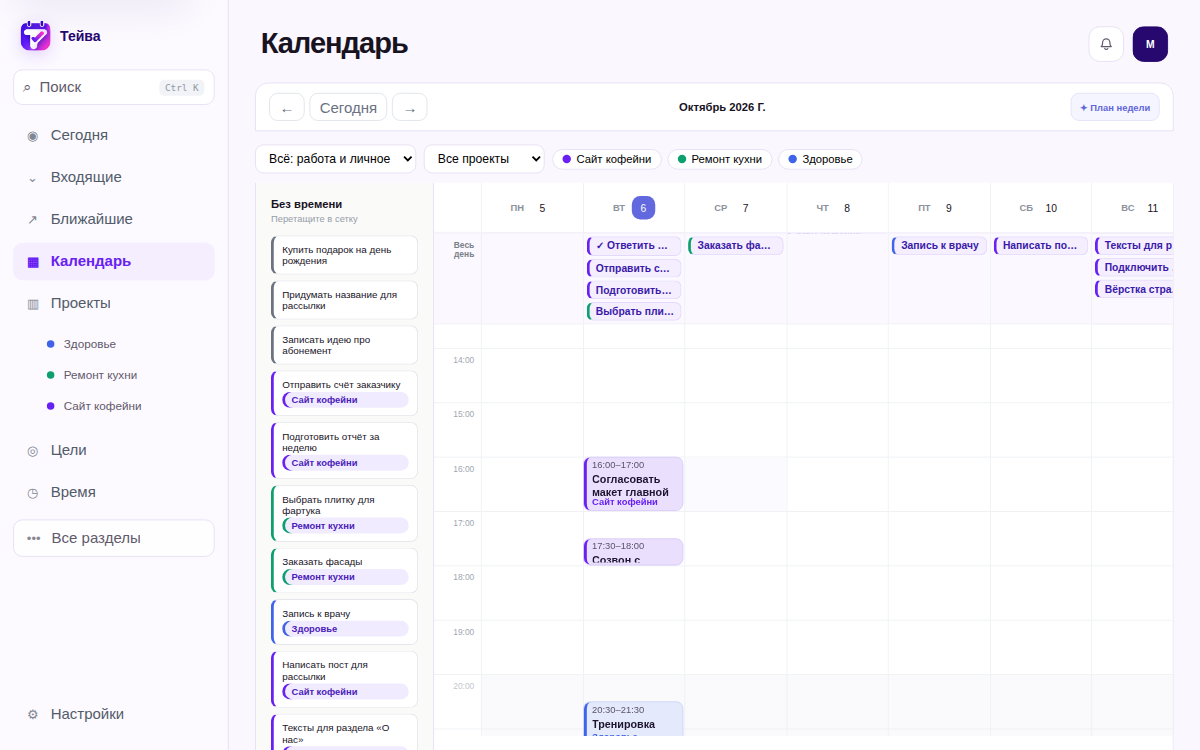Click the Сегодня sidebar icon
This screenshot has width=1200, height=750.
33,136
